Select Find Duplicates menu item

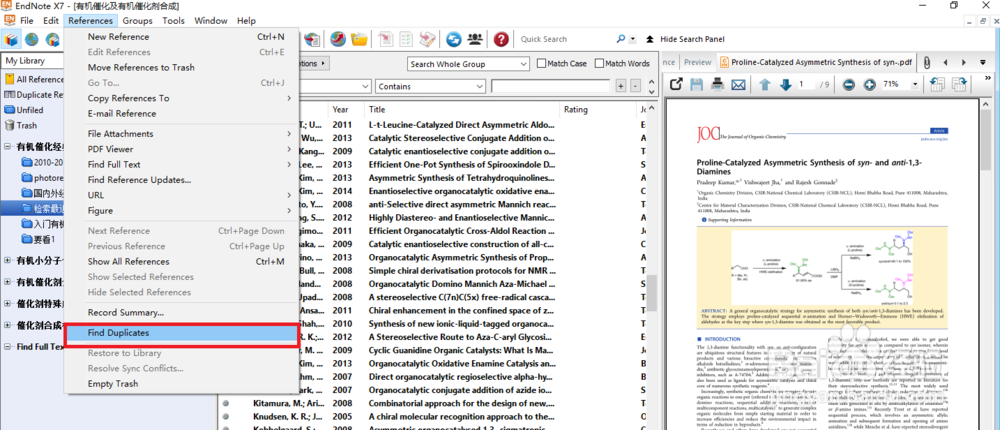pos(181,333)
